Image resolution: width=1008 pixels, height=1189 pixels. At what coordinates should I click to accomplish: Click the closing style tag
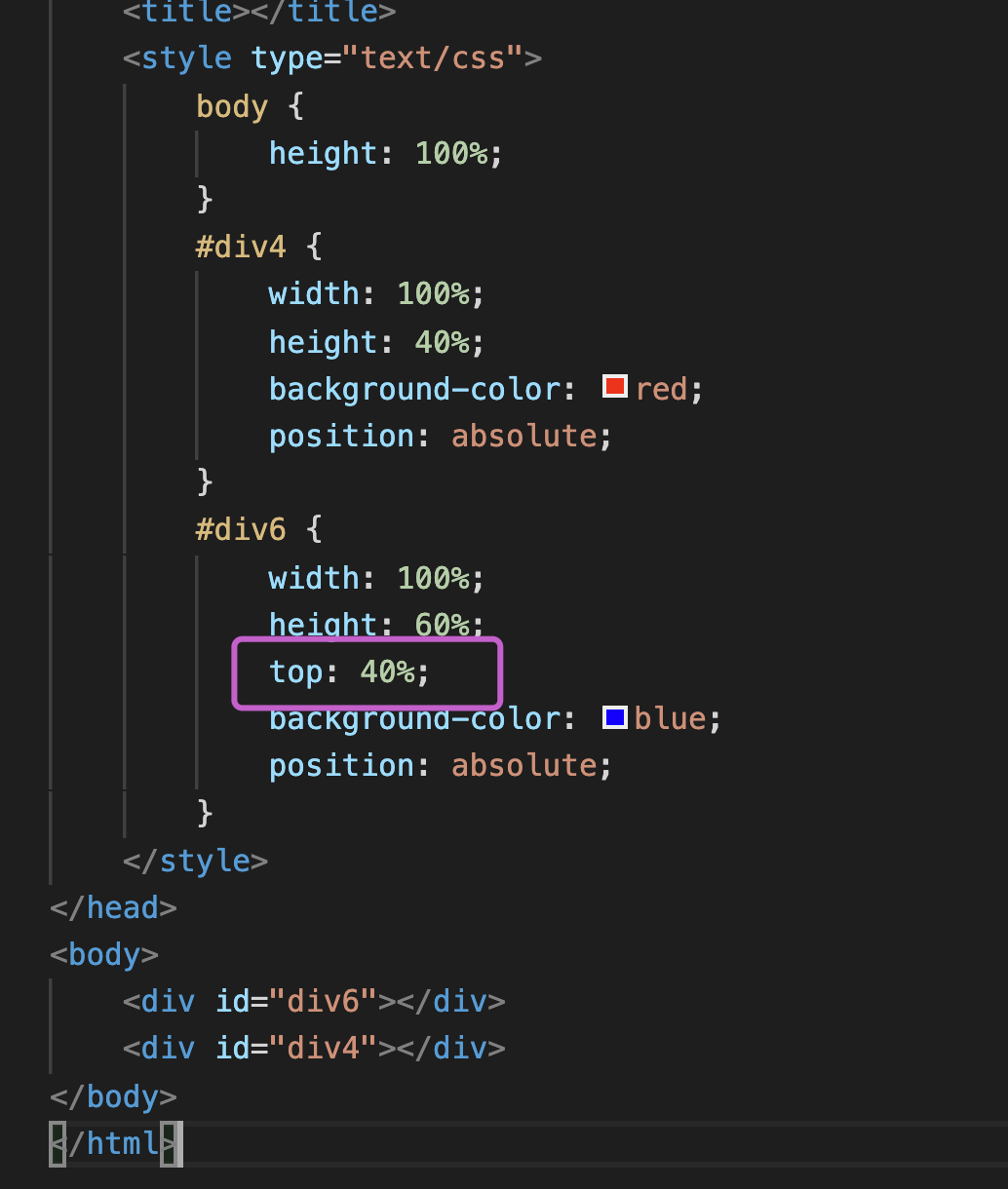pos(195,861)
